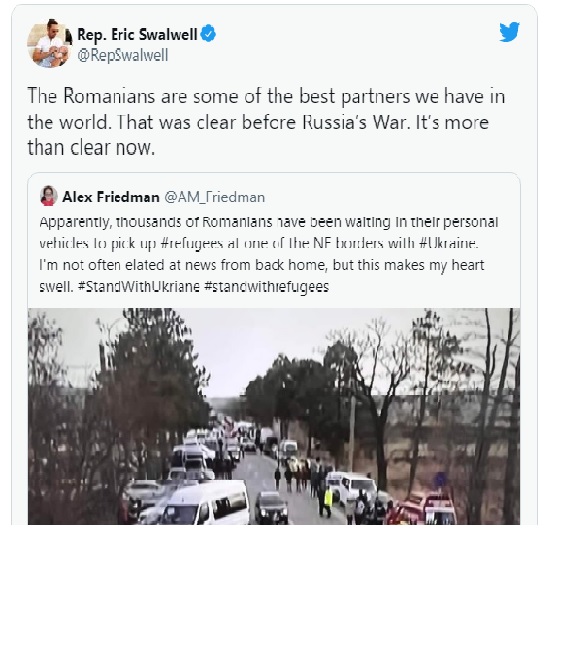The image size is (574, 648).
Task: Visit the @RepSwalwell handle
Action: (123, 55)
